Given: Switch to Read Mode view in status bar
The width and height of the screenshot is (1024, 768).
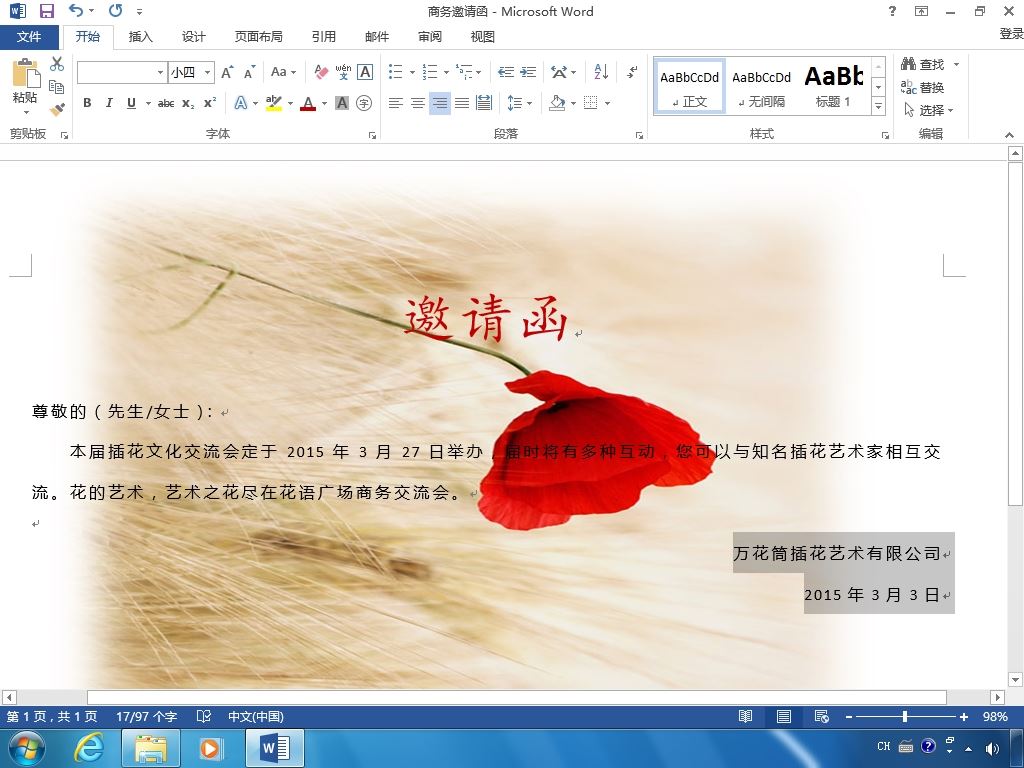Looking at the screenshot, I should click(x=745, y=716).
